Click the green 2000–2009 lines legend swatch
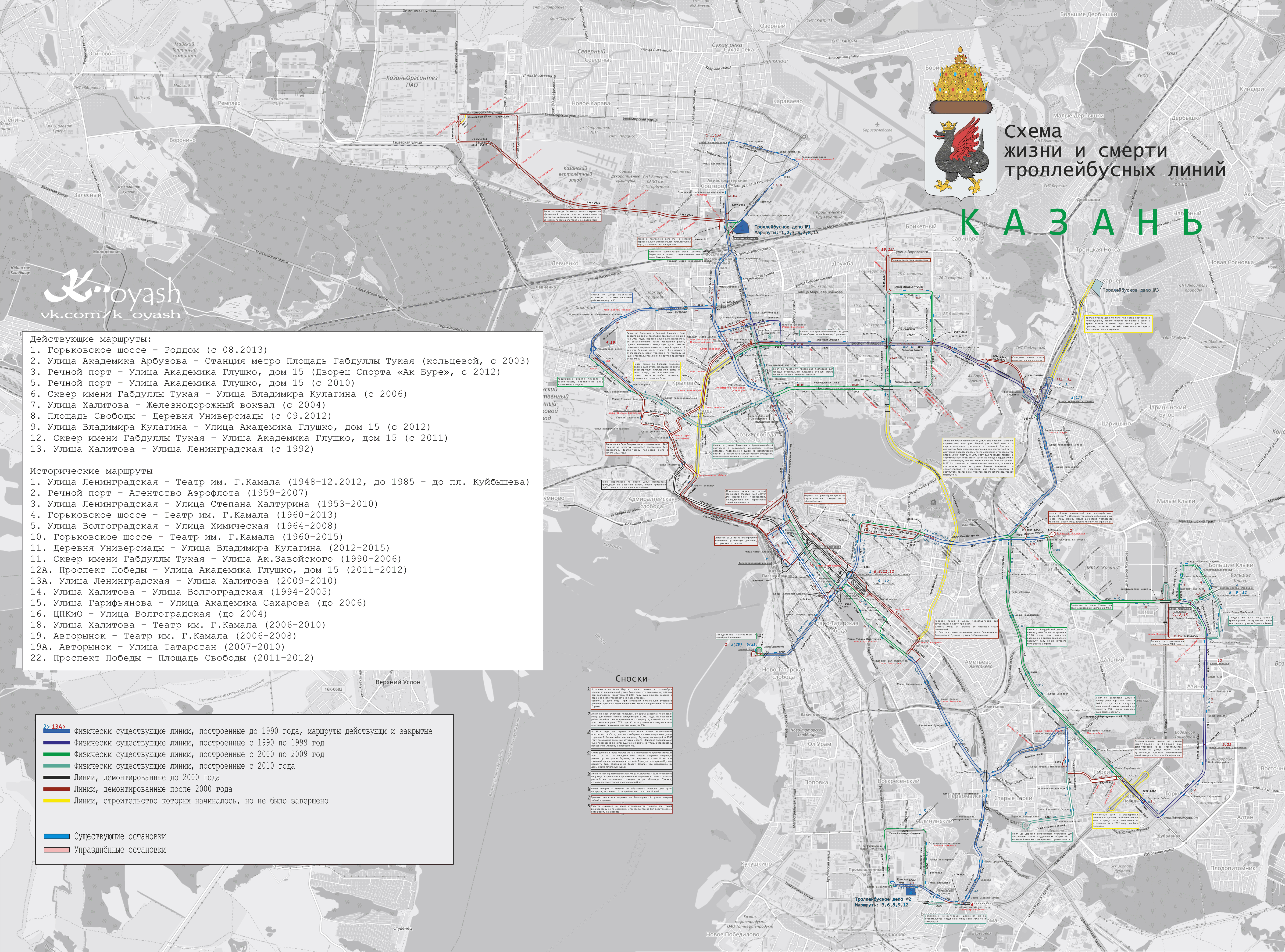This screenshot has height=952, width=1285. coord(57,754)
